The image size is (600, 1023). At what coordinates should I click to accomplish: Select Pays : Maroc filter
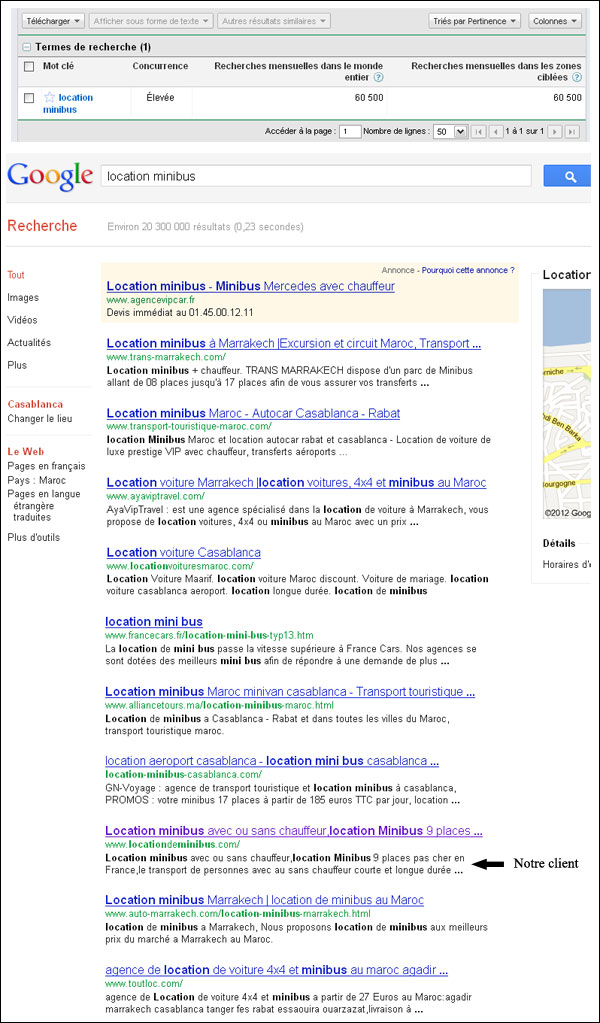pos(37,480)
